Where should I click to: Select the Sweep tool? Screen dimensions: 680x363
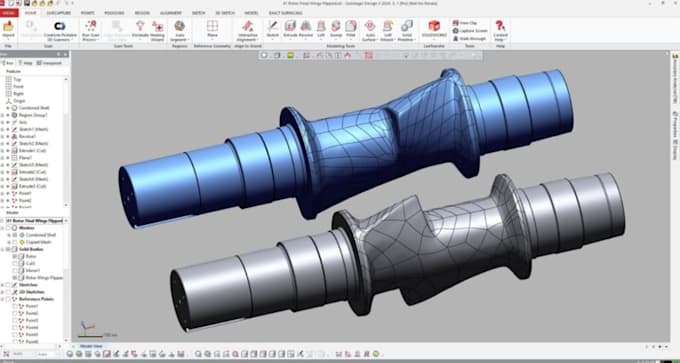pyautogui.click(x=336, y=29)
